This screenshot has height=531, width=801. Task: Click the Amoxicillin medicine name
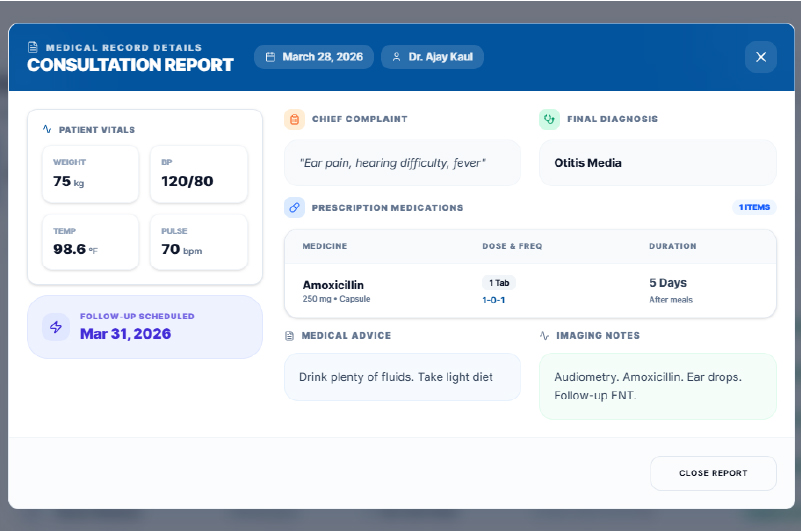(333, 285)
